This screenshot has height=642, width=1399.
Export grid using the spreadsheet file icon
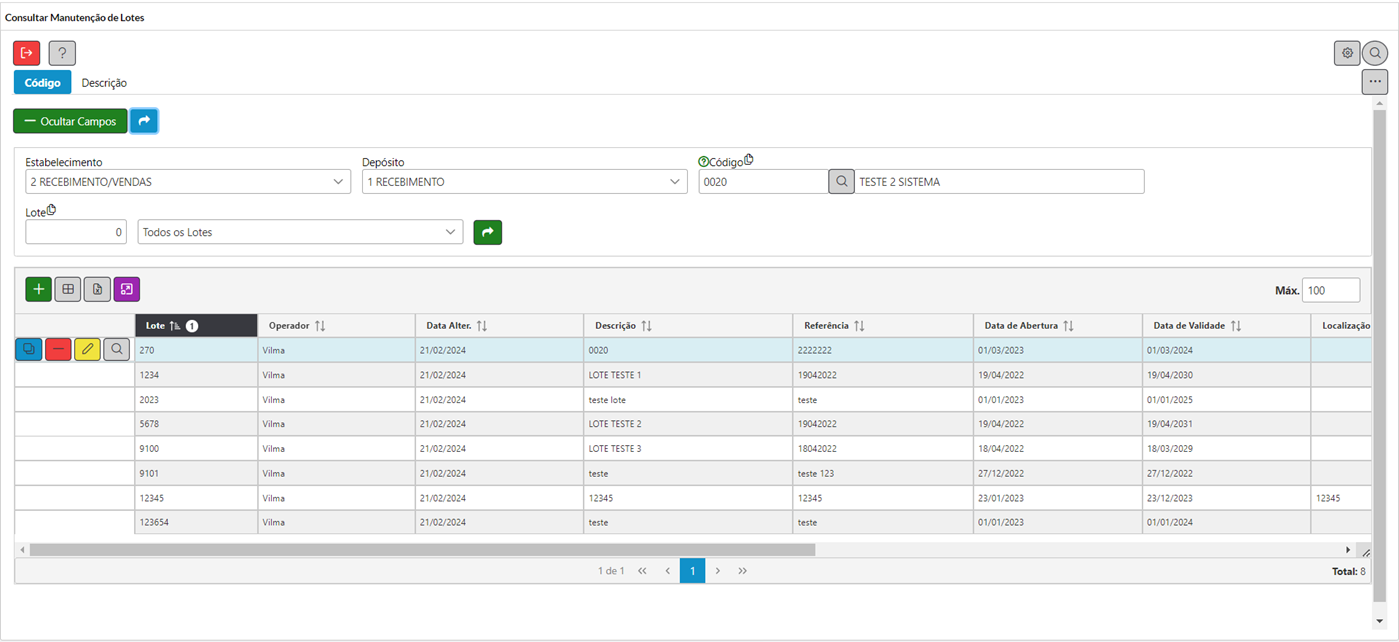tap(97, 289)
